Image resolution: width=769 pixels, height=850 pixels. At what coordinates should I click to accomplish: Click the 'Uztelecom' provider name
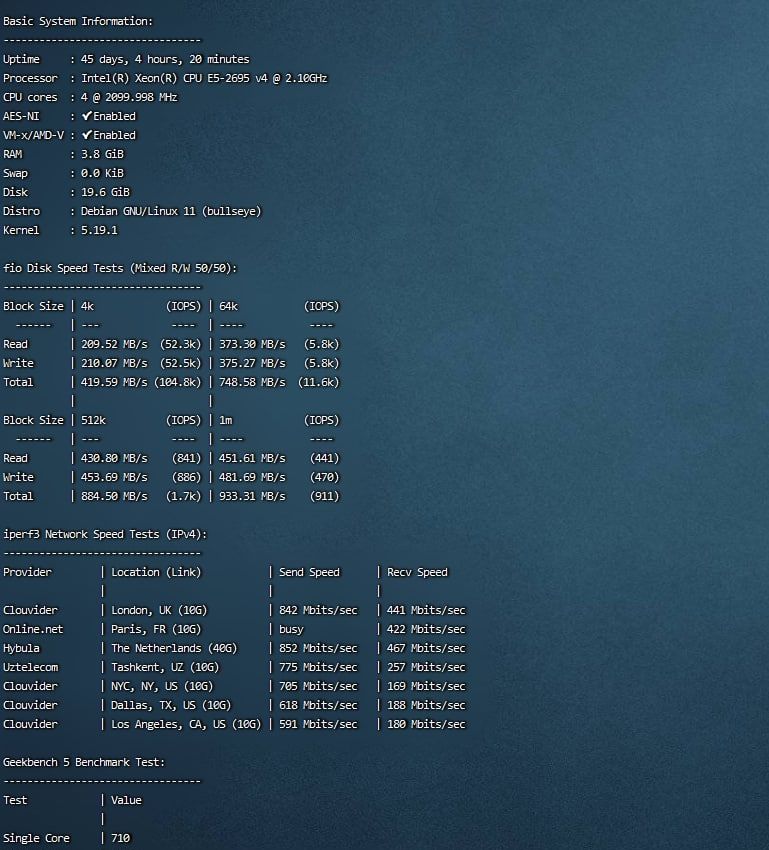pos(30,667)
